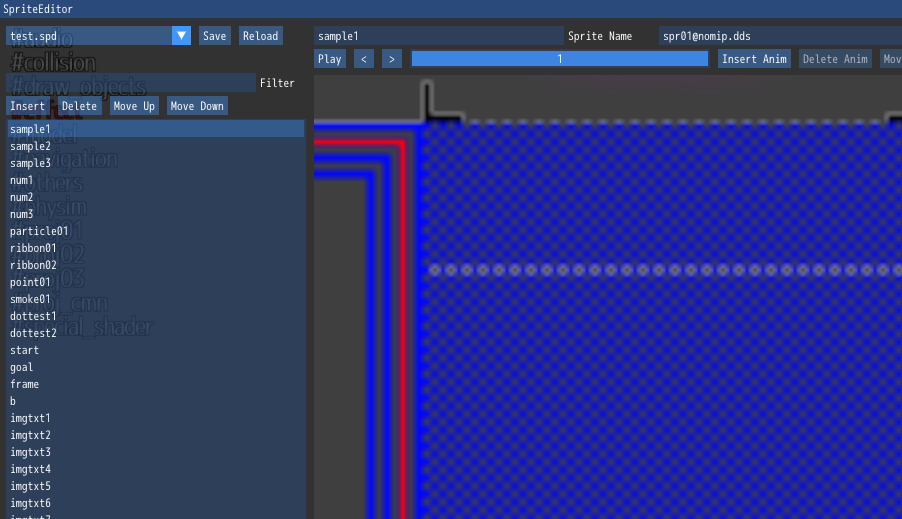Select b in the sprite list
This screenshot has width=902, height=519.
click(x=155, y=401)
